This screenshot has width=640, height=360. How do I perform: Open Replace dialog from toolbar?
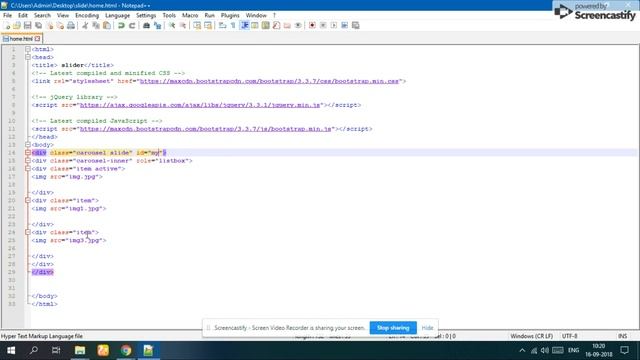(158, 25)
